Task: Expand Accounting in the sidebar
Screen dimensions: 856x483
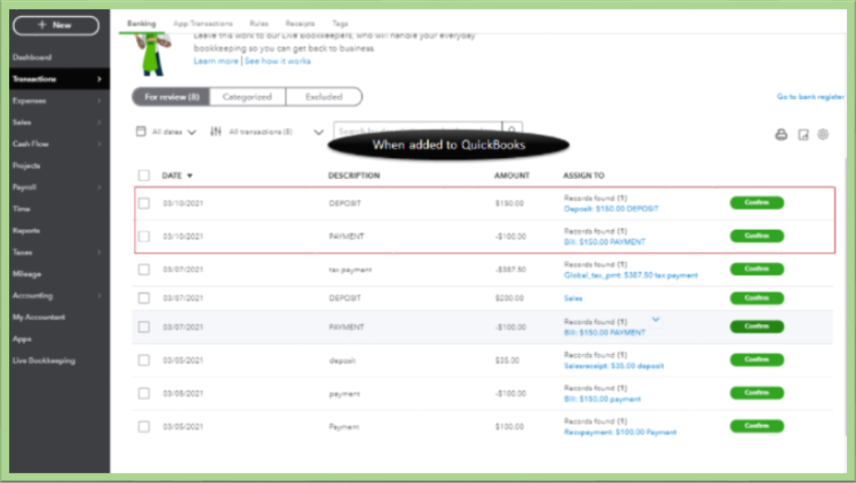Action: click(x=99, y=296)
